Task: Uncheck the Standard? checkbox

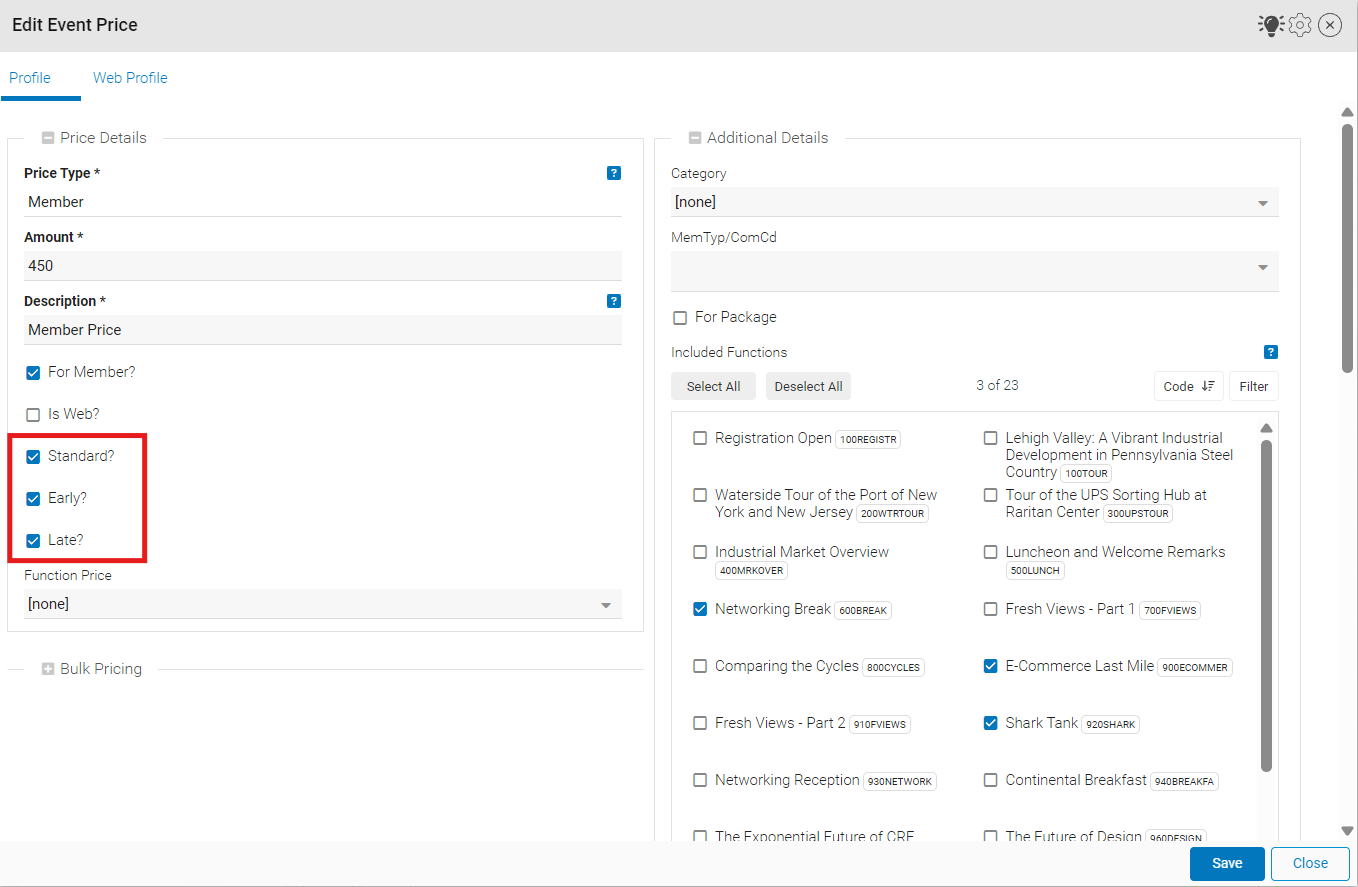Action: coord(33,457)
